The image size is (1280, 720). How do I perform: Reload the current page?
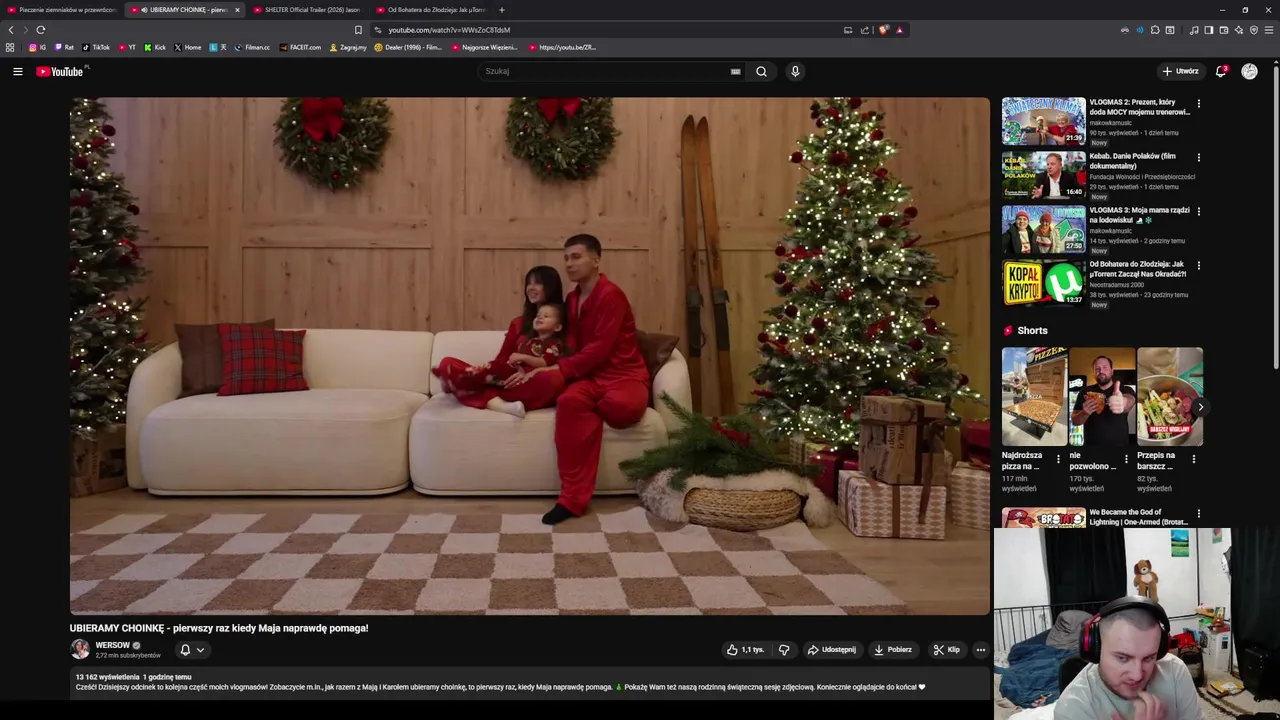pyautogui.click(x=40, y=30)
